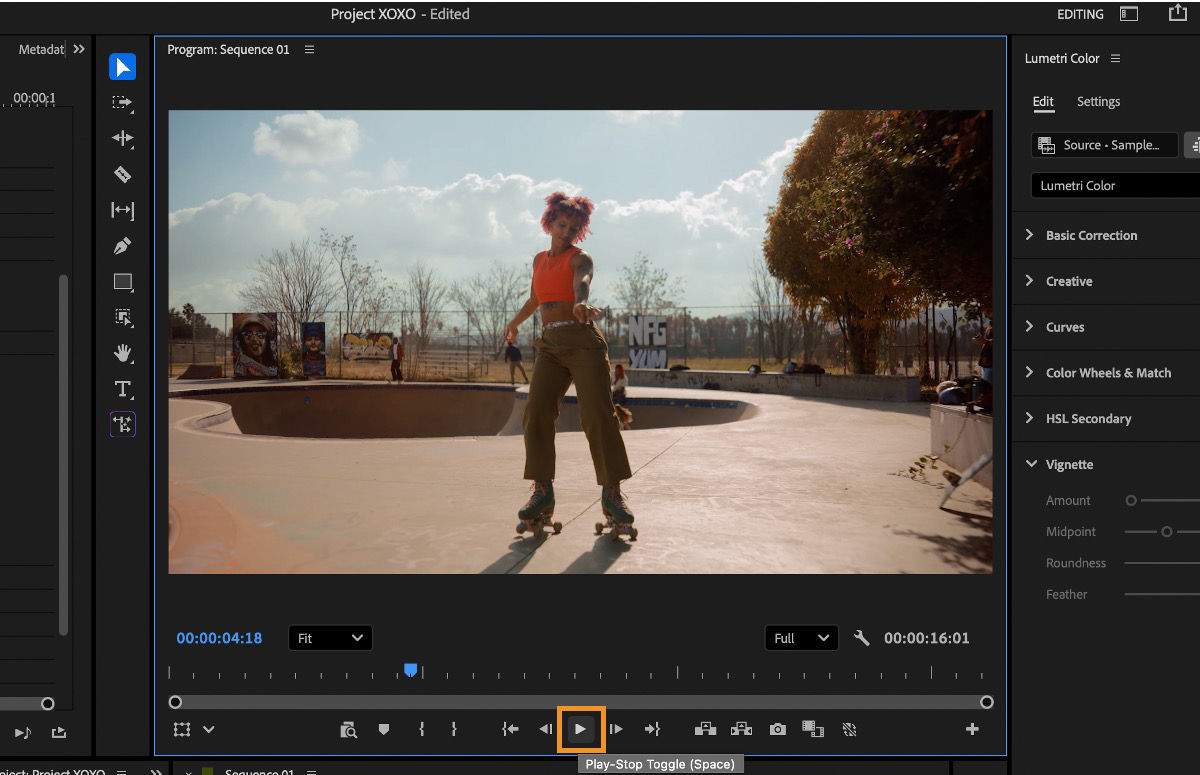Open the program monitor wrench settings
The image size is (1200, 775).
click(x=861, y=638)
